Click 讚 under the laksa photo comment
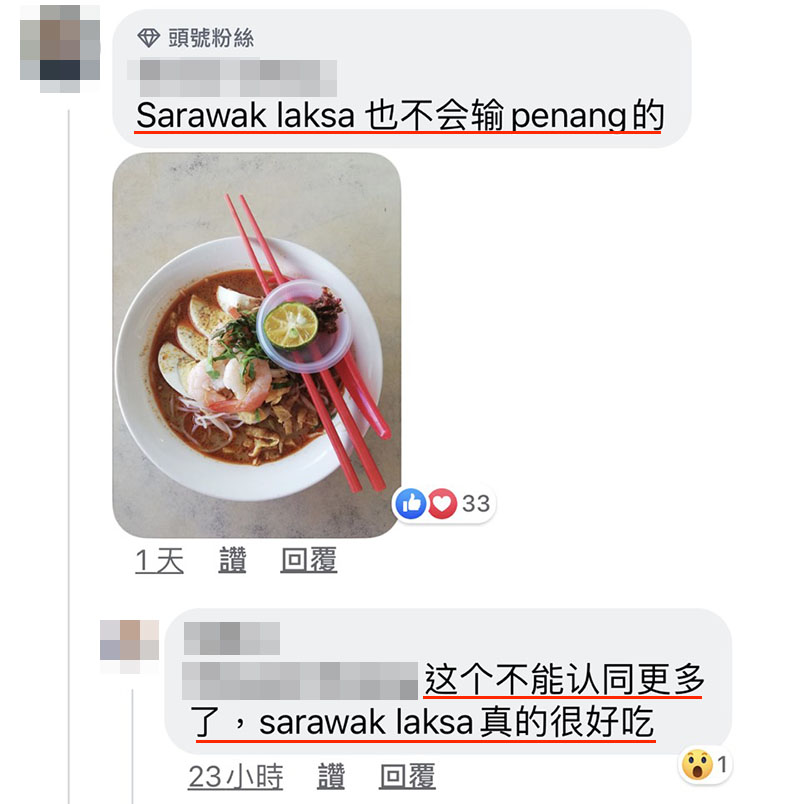This screenshot has height=804, width=800. click(233, 560)
